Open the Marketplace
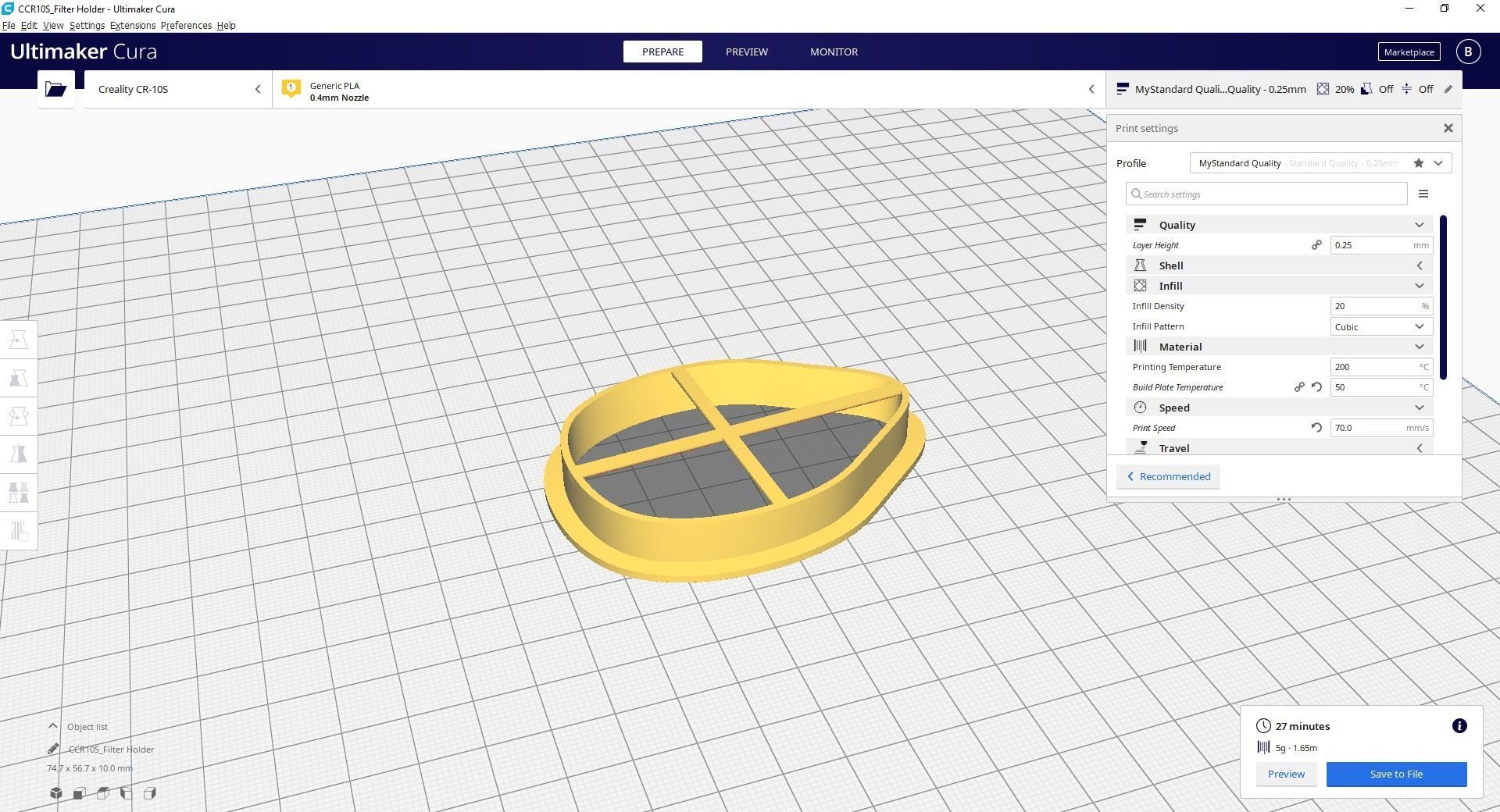This screenshot has width=1500, height=812. click(1409, 52)
